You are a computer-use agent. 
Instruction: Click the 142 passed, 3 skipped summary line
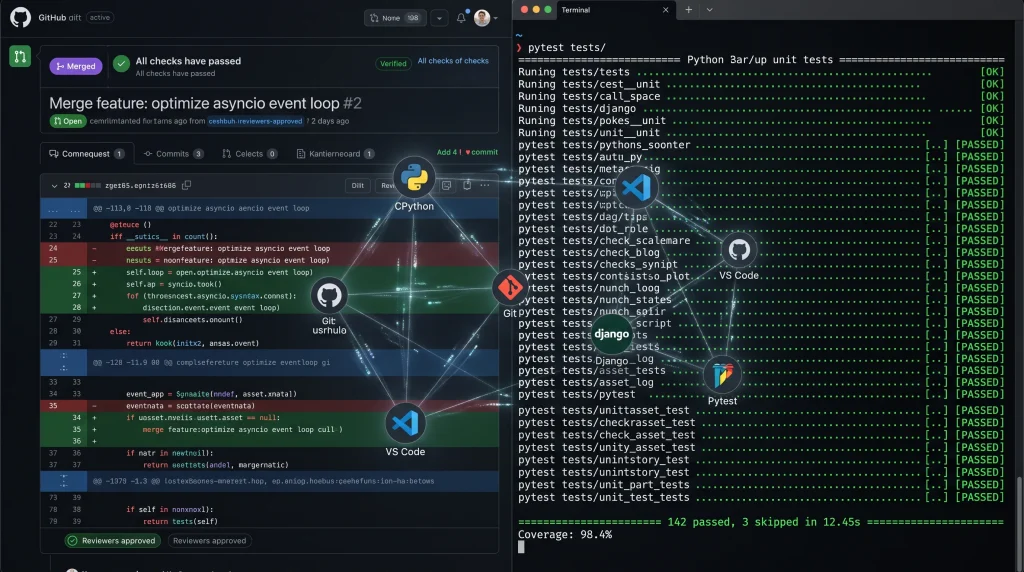pyautogui.click(x=761, y=522)
